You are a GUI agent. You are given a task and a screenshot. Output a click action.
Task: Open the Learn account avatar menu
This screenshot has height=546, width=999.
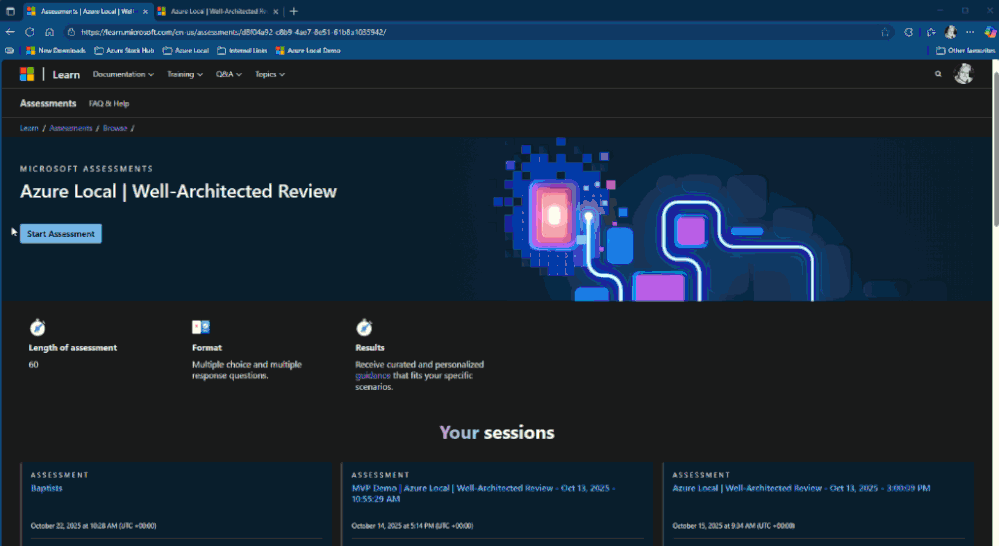point(963,74)
